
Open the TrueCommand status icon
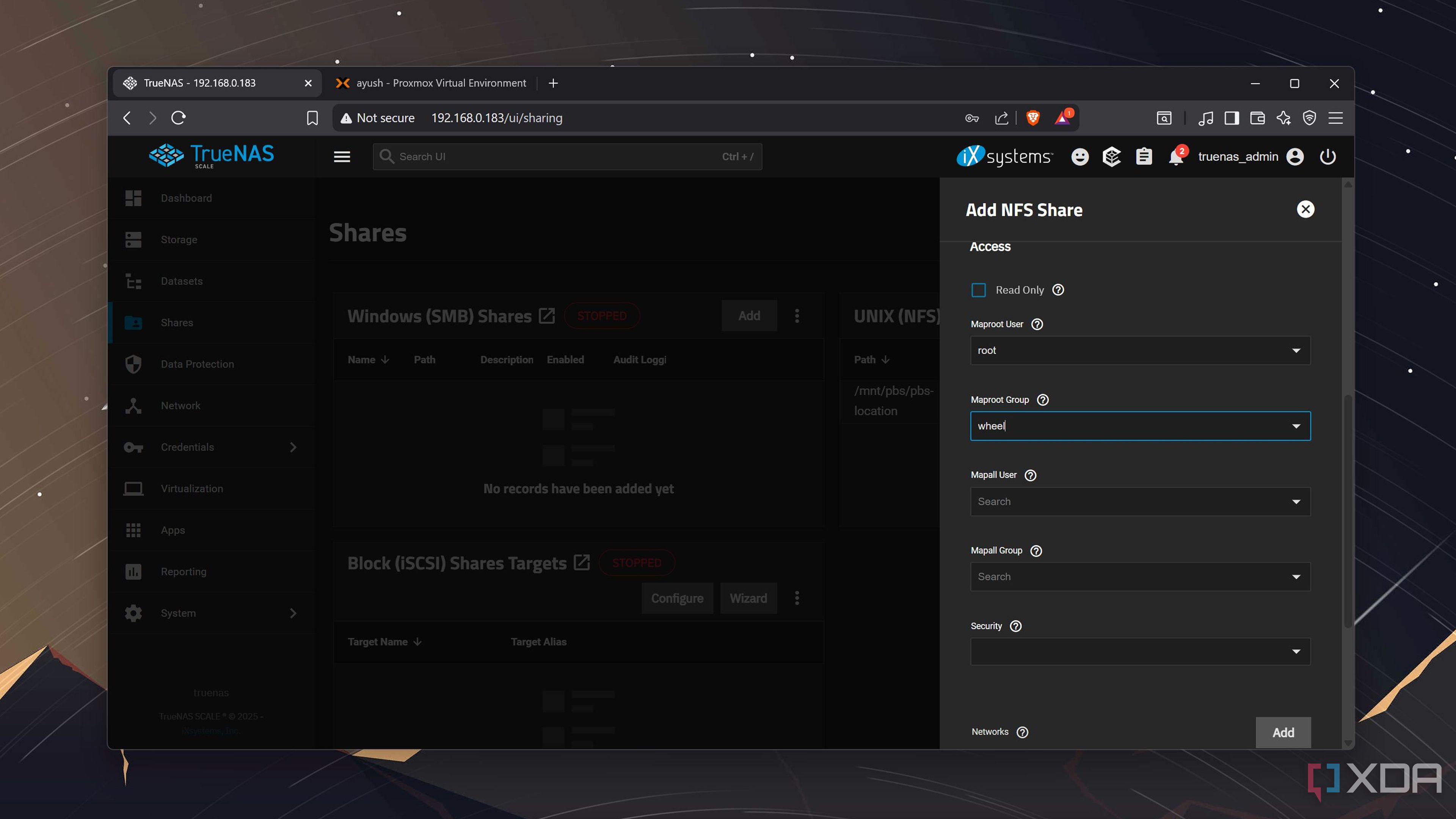(x=1111, y=157)
